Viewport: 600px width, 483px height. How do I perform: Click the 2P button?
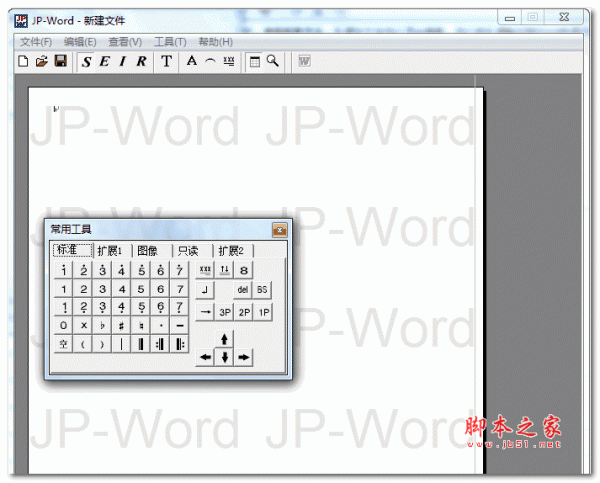point(245,312)
